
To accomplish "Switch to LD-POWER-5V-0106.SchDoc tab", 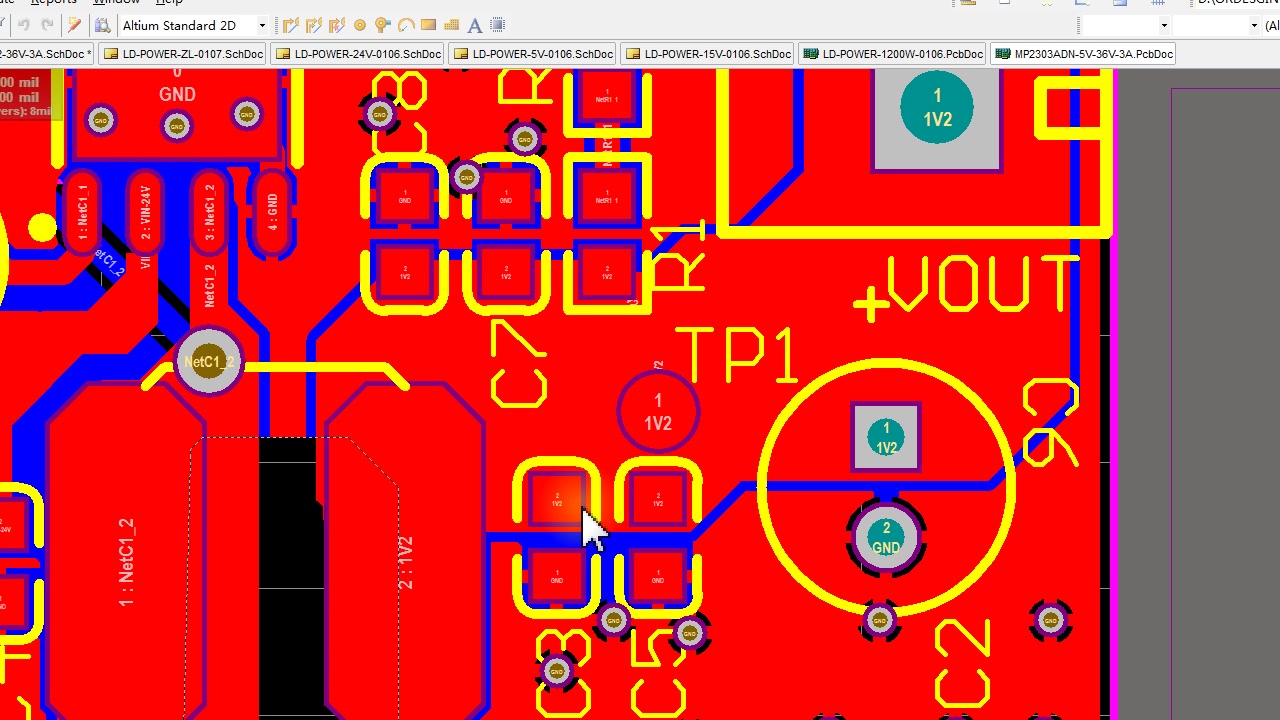I will (534, 54).
